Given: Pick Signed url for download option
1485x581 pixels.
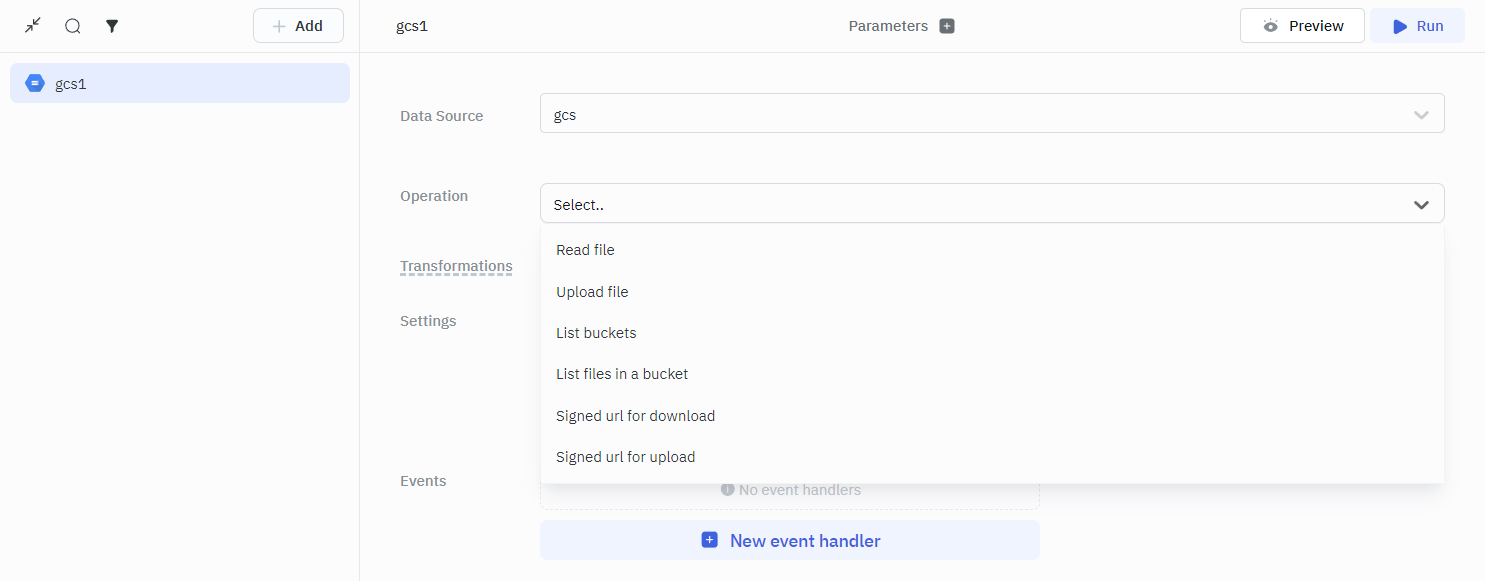Looking at the screenshot, I should (635, 416).
